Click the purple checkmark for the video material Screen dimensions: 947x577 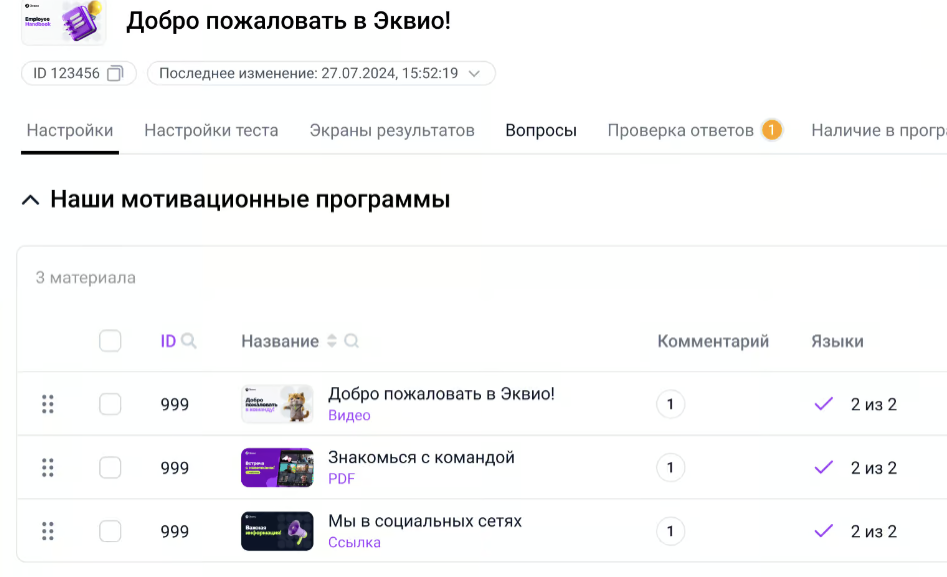coord(822,404)
